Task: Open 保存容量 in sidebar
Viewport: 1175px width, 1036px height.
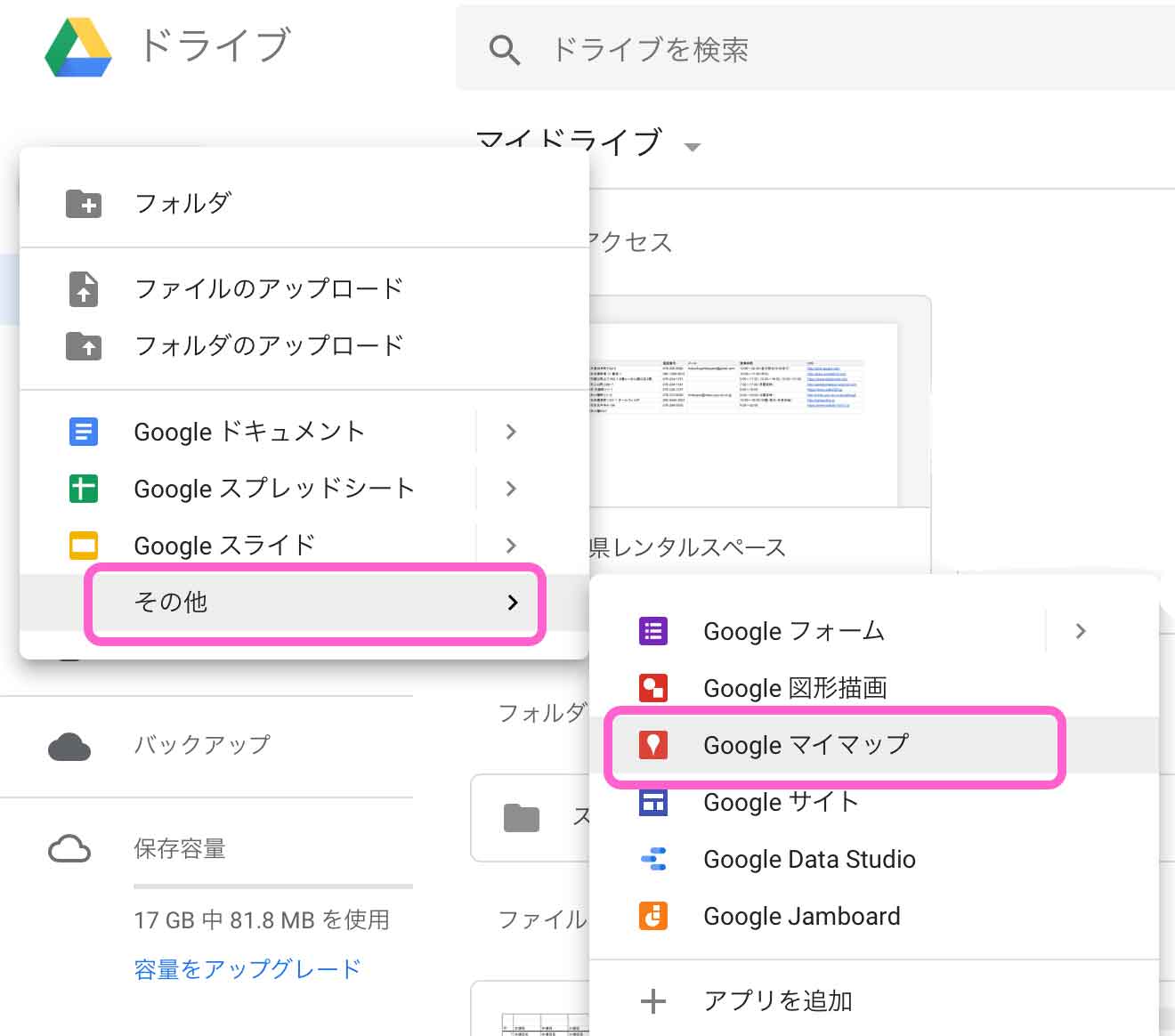Action: pos(179,849)
